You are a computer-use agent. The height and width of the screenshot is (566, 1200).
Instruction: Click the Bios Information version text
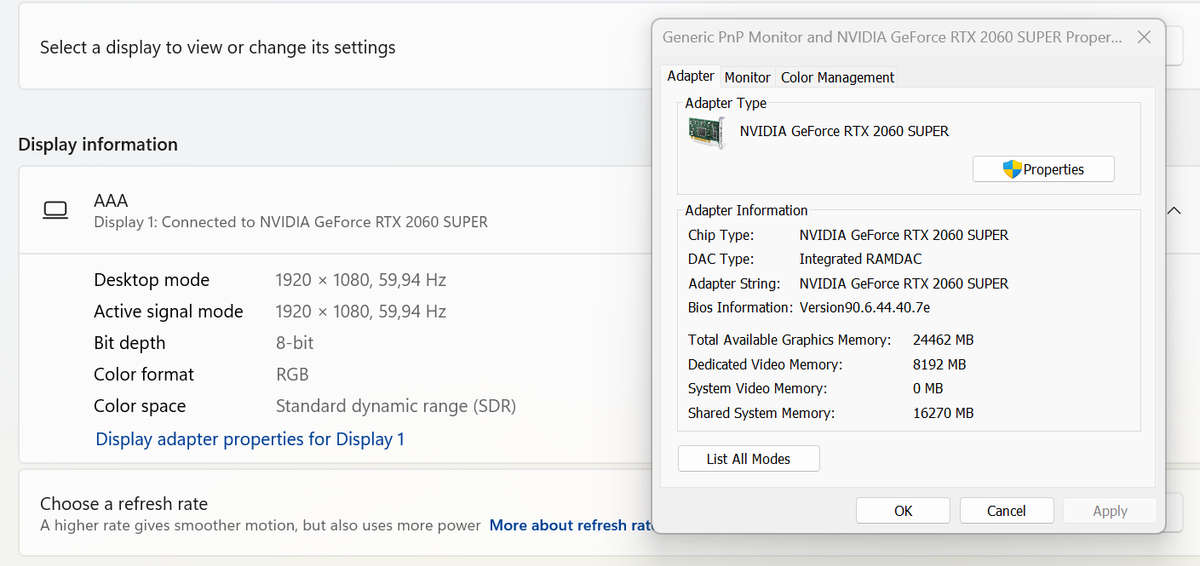tap(864, 307)
